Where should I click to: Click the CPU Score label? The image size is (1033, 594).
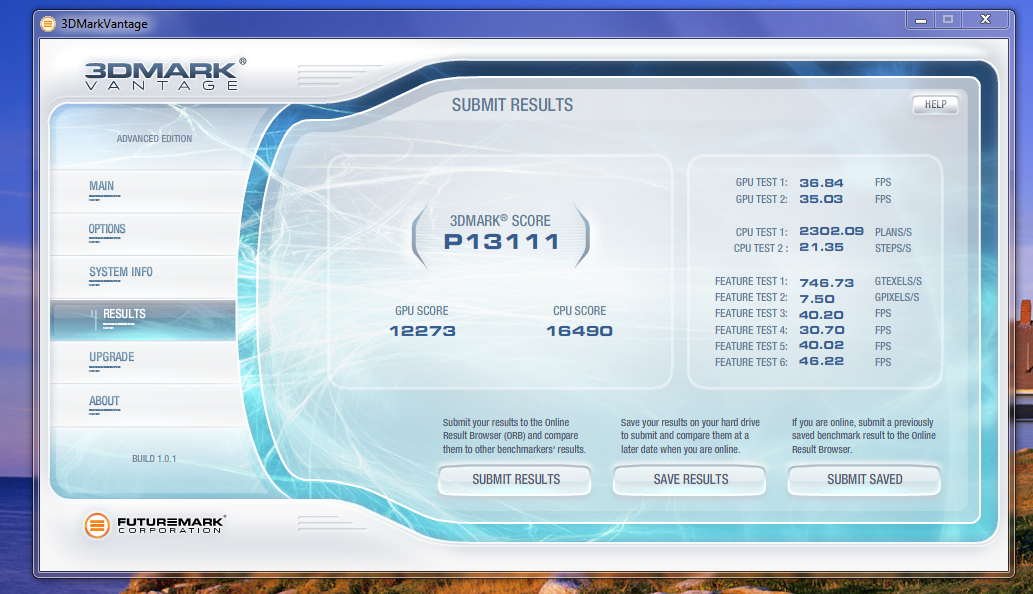click(x=580, y=311)
